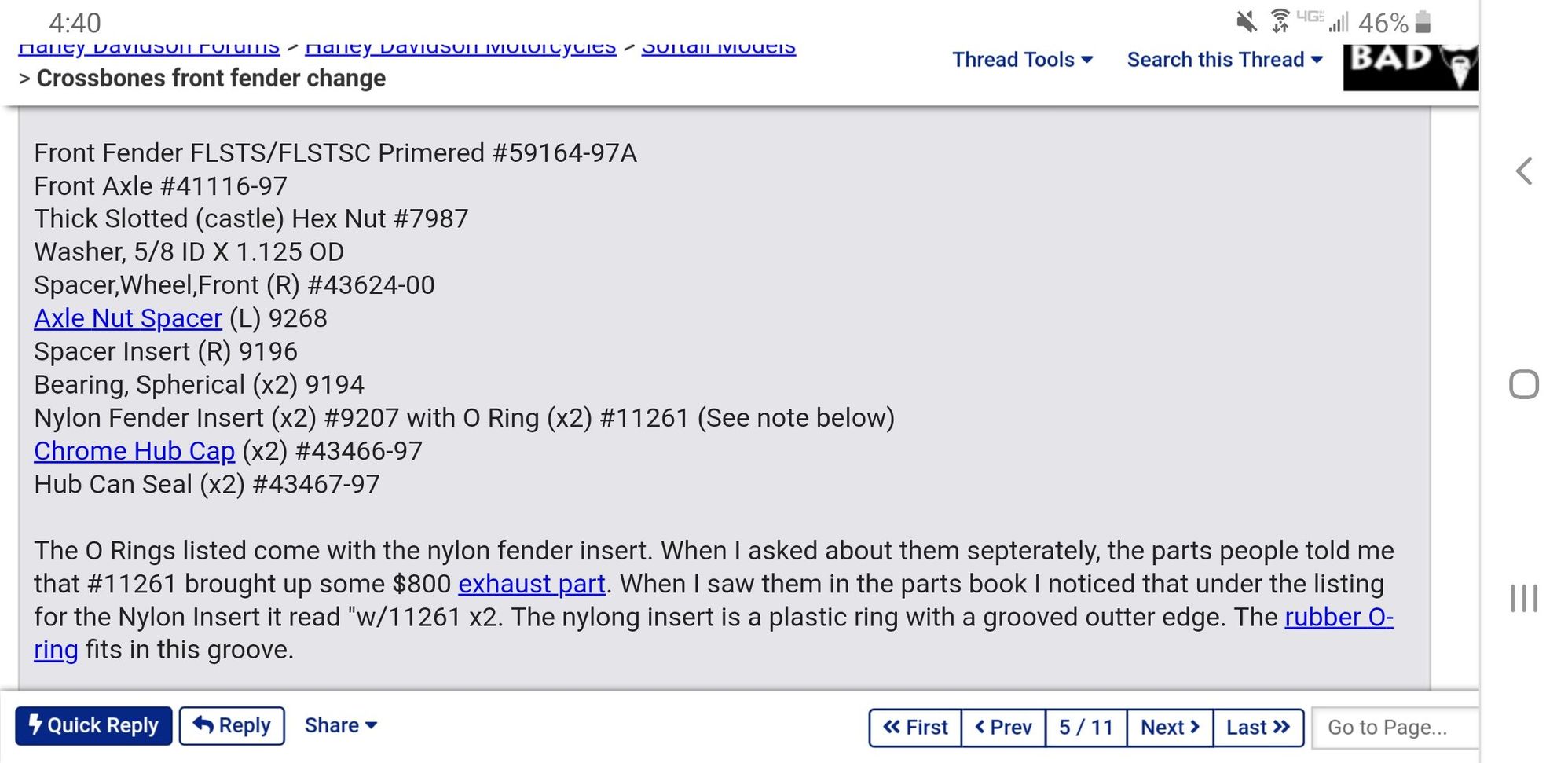Click the Quick Reply button
The width and height of the screenshot is (1568, 763).
point(93,725)
